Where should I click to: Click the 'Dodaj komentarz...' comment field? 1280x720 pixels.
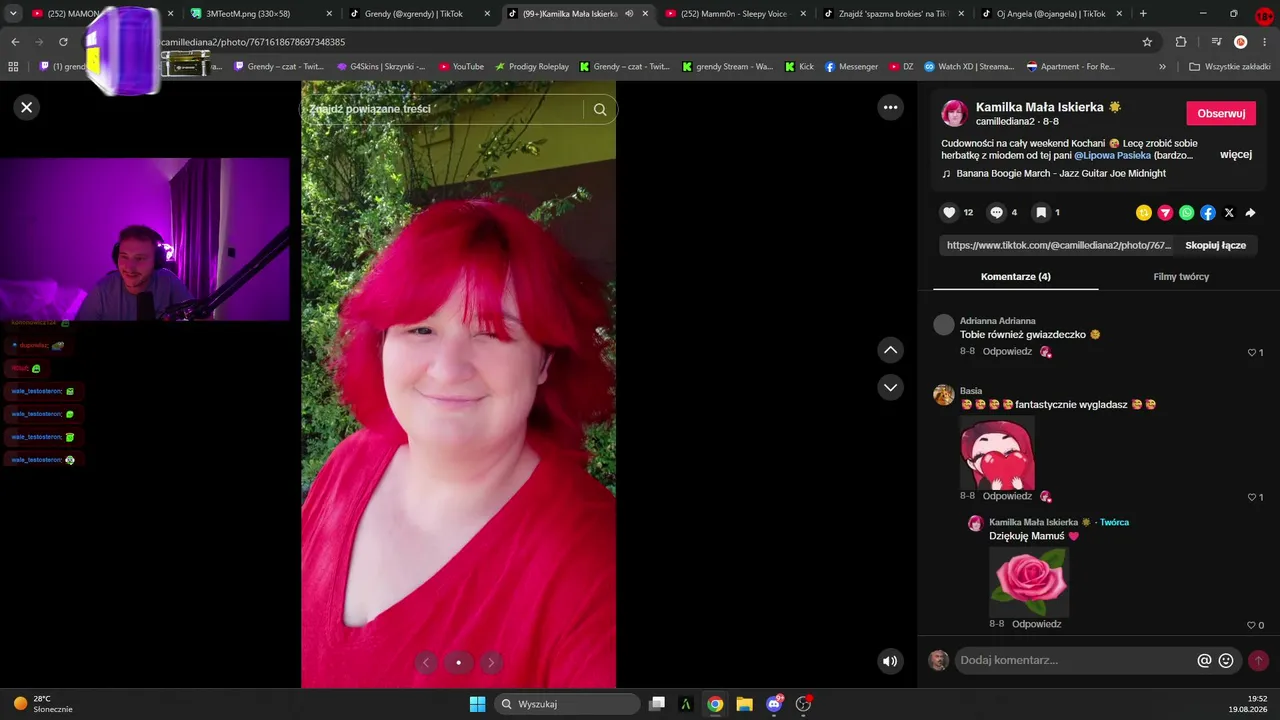[1076, 660]
